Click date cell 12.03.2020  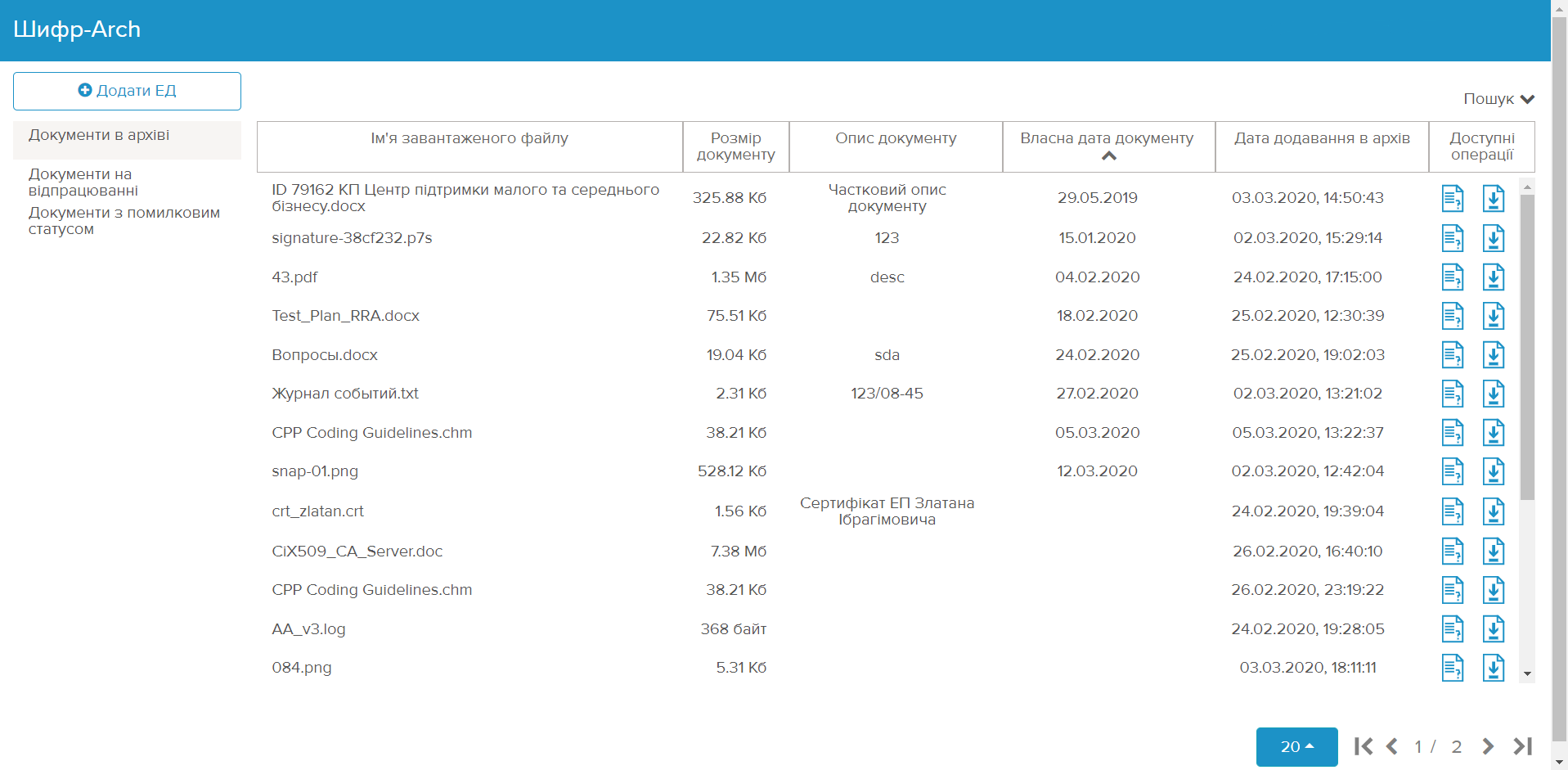coord(1097,471)
